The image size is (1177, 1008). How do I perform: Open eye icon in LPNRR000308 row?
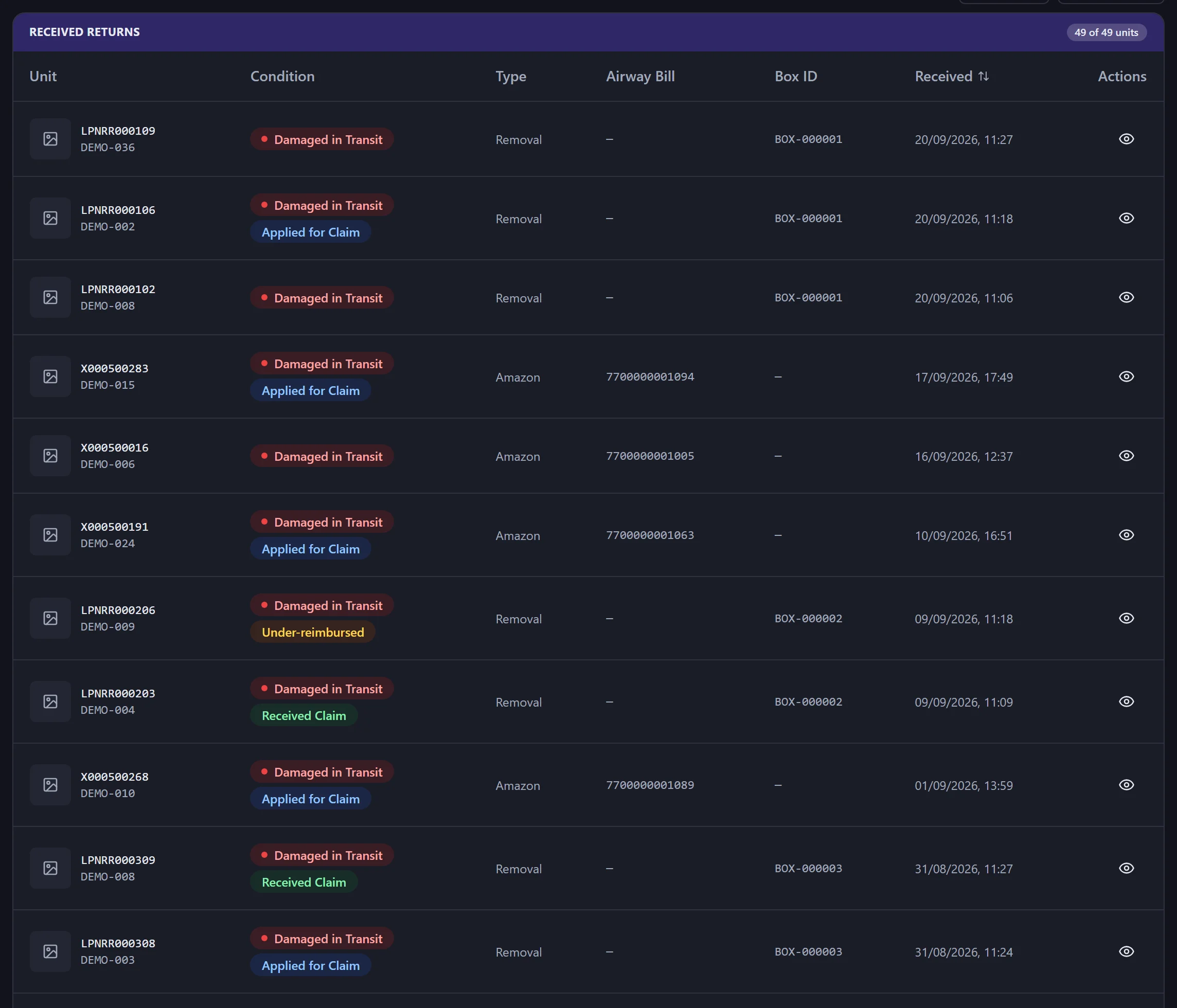pyautogui.click(x=1126, y=952)
